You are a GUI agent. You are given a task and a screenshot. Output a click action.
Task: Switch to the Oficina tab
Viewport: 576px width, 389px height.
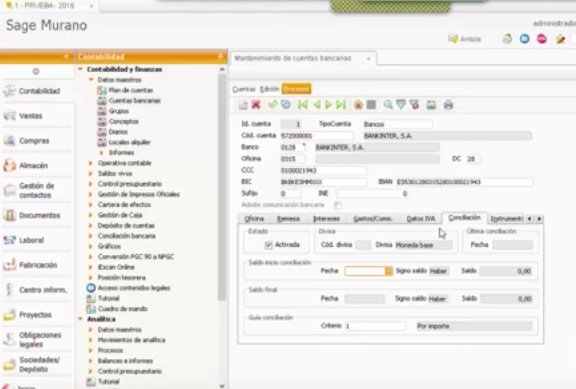254,219
